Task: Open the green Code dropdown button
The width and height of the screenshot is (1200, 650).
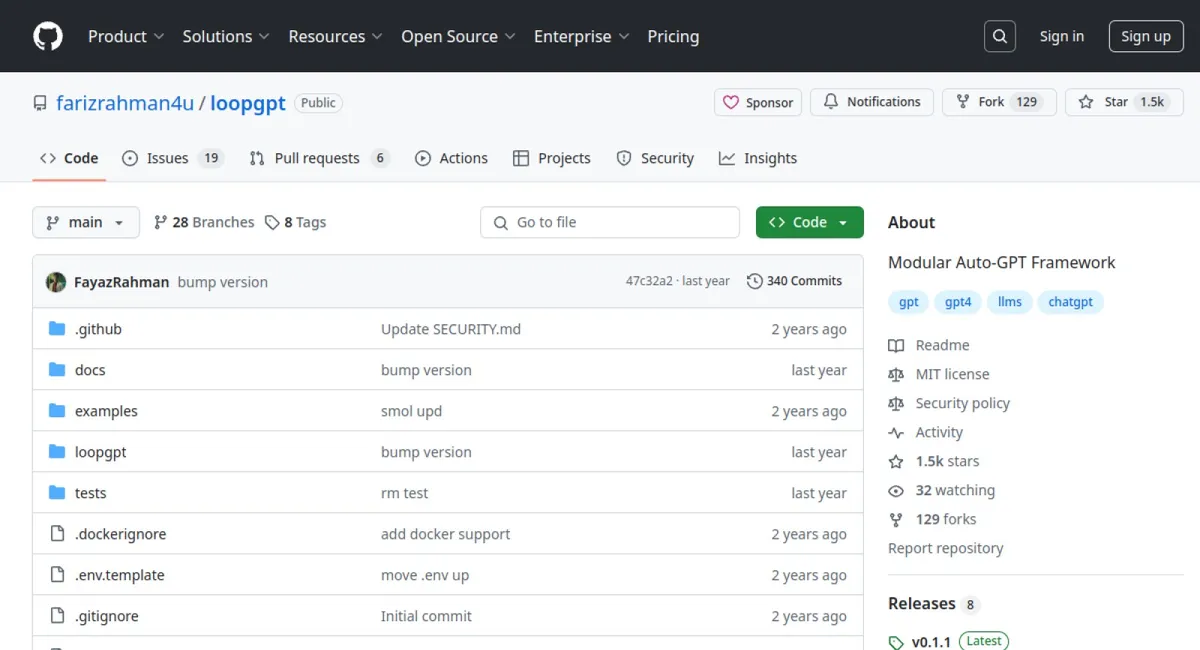Action: (810, 222)
